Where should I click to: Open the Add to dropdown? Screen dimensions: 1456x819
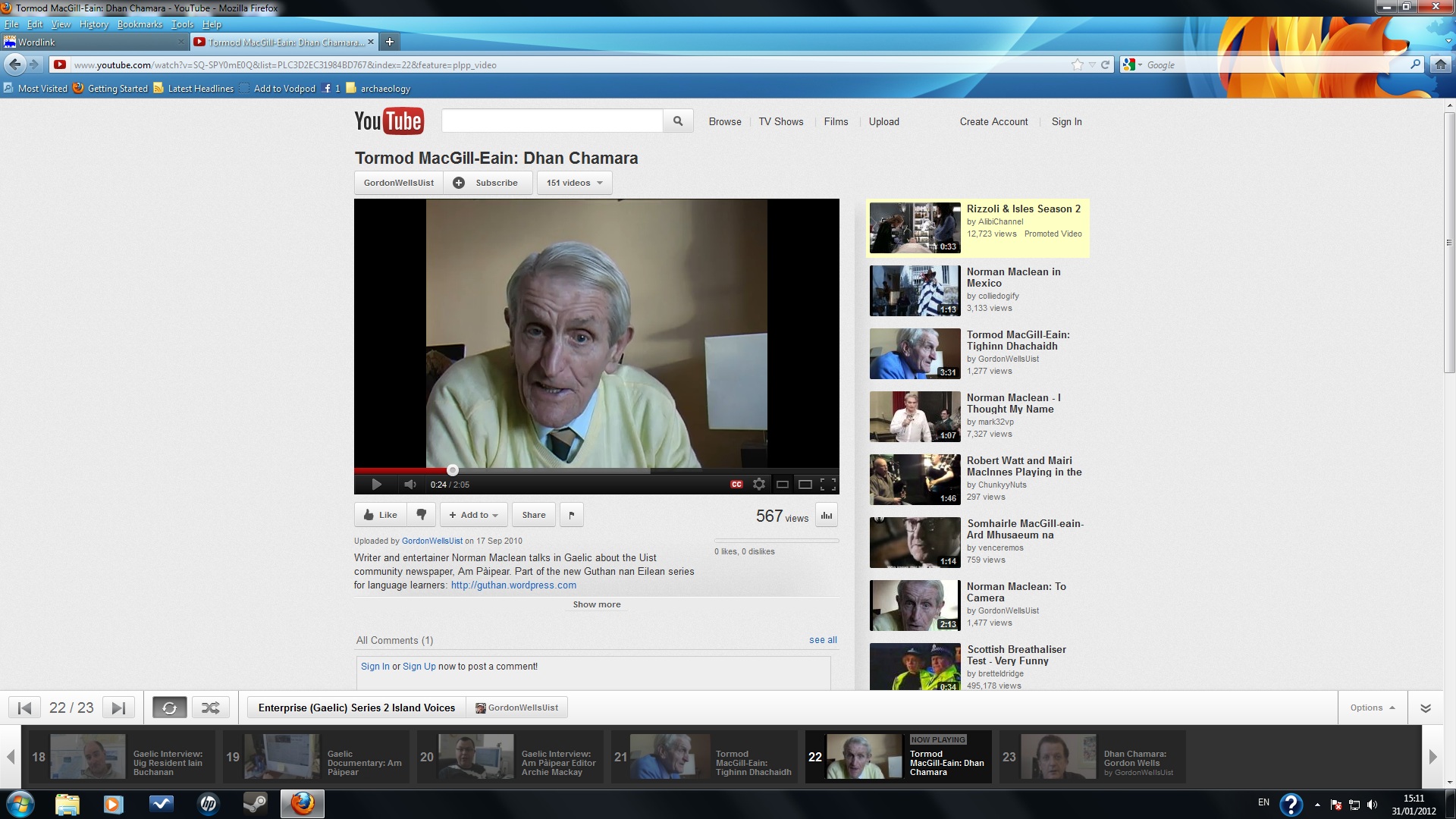(x=474, y=515)
